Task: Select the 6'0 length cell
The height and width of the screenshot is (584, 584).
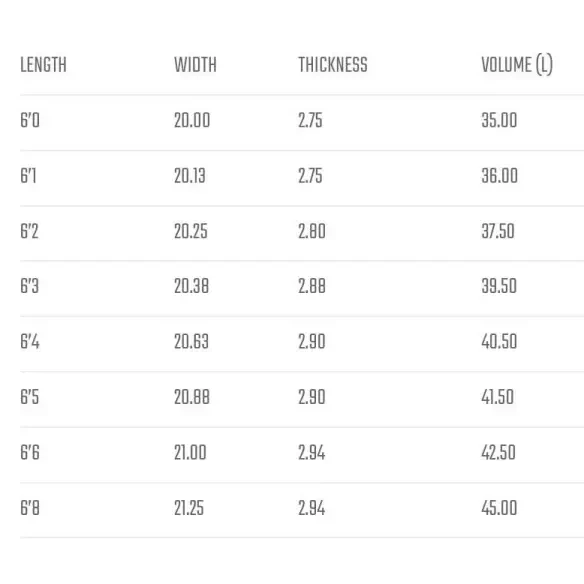Action: [30, 120]
